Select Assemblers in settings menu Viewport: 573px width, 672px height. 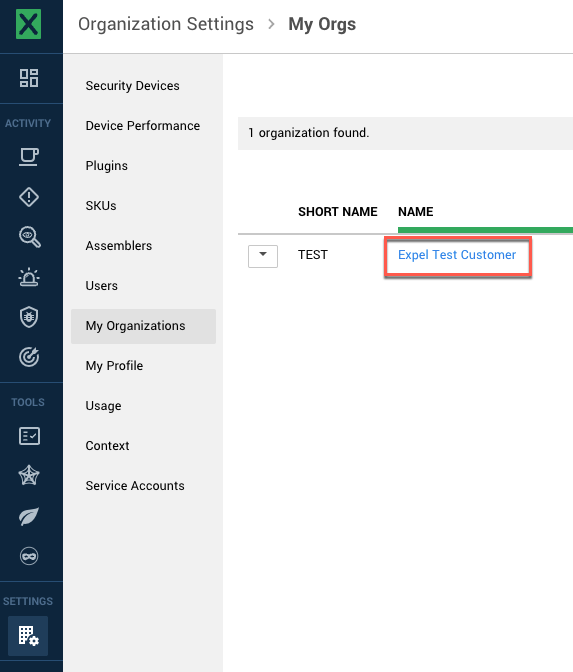click(x=119, y=246)
